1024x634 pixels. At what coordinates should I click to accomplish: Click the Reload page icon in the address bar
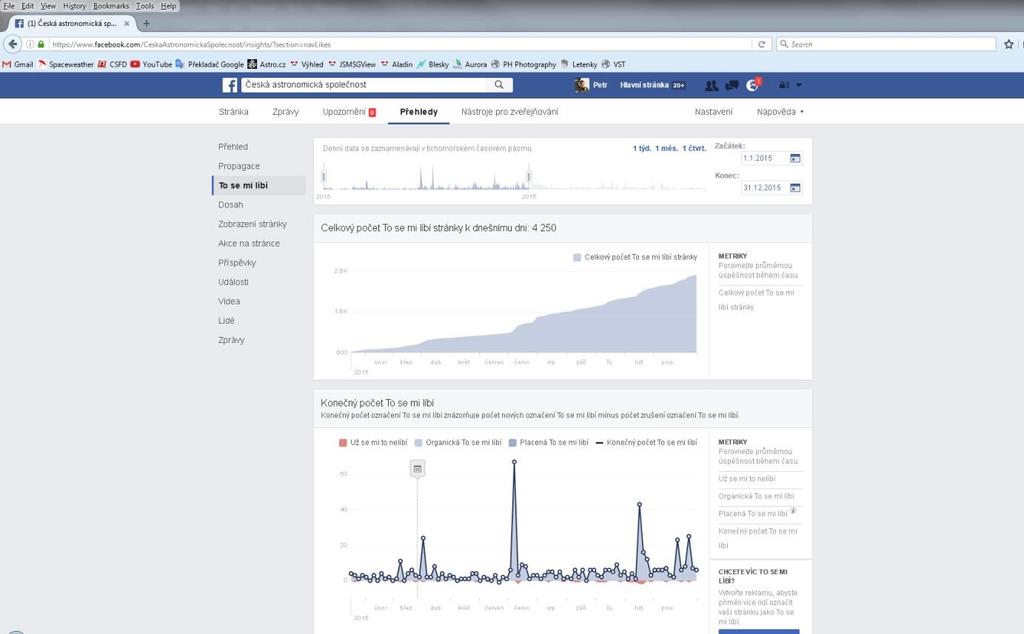pyautogui.click(x=761, y=44)
